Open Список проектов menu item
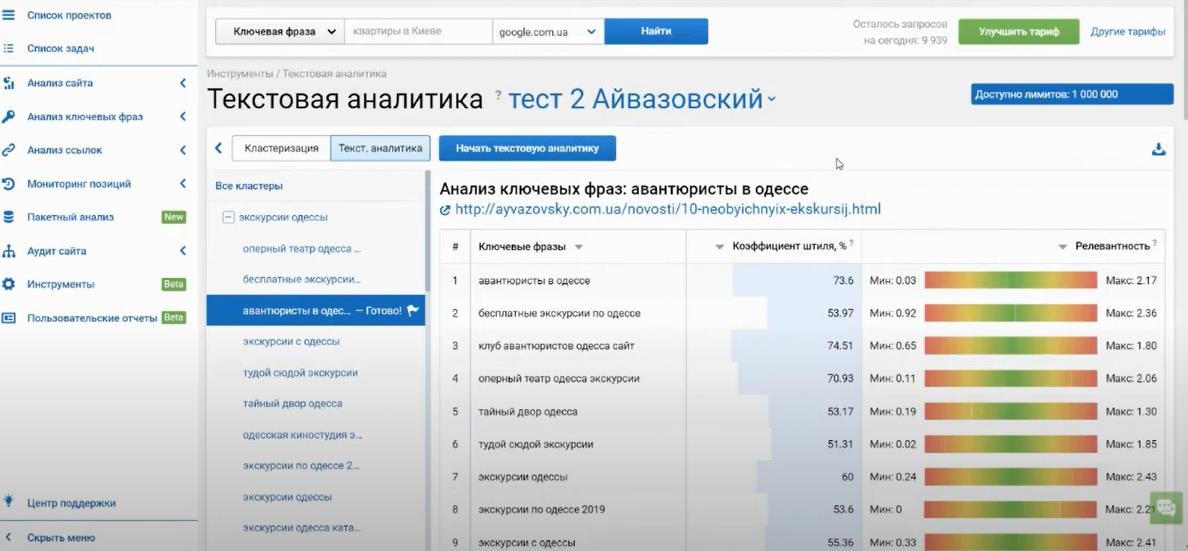The width and height of the screenshot is (1188, 551). (69, 14)
